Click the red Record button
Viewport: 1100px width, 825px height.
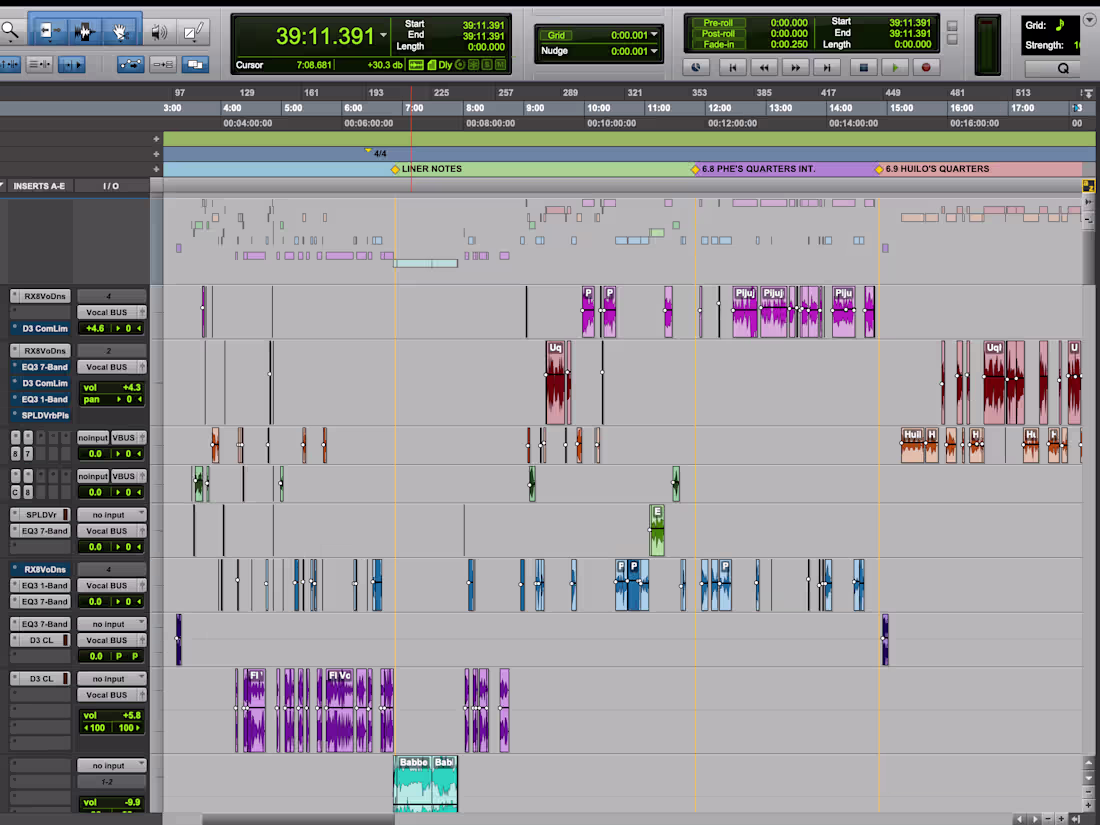pos(926,67)
